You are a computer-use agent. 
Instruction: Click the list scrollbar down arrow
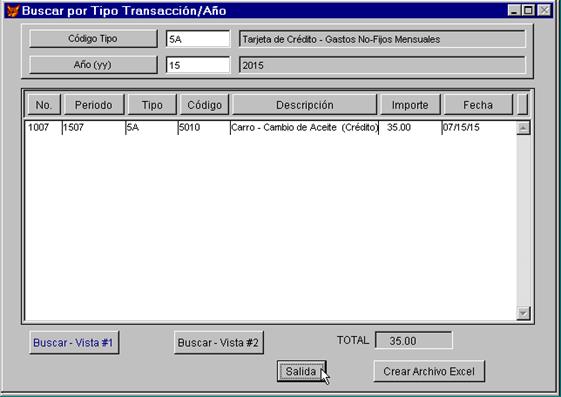523,313
